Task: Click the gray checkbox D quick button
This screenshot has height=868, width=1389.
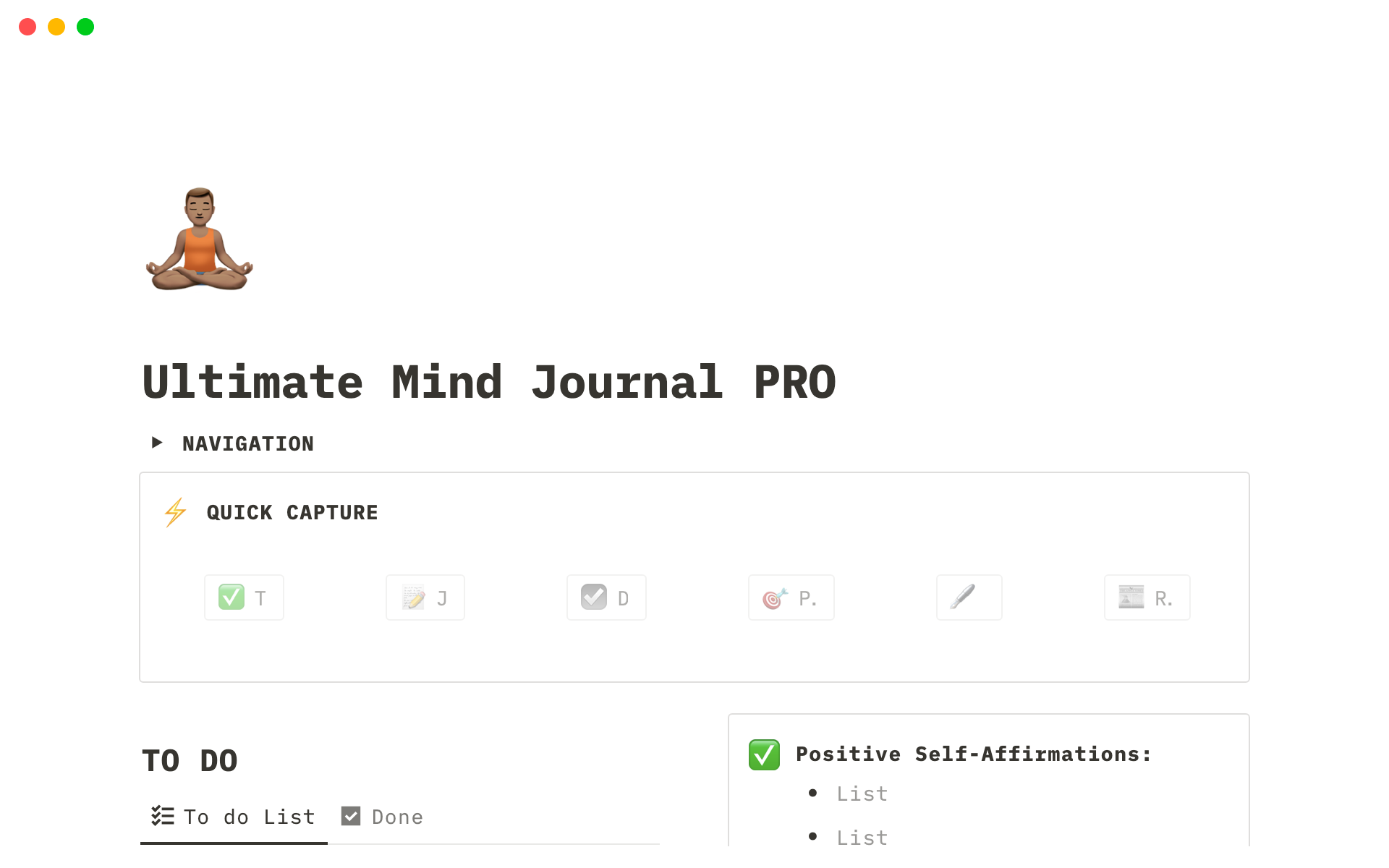Action: pos(606,597)
